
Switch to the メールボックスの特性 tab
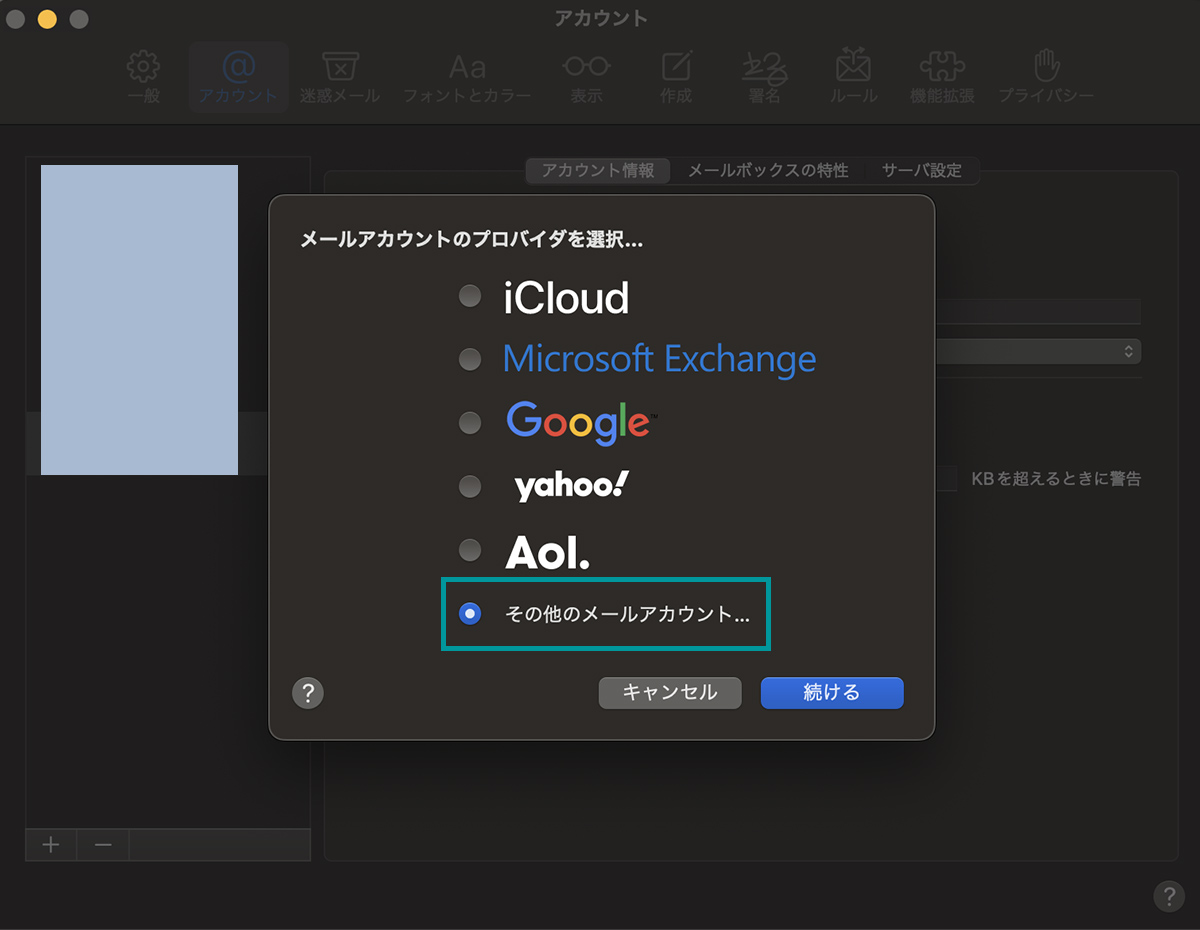pyautogui.click(x=768, y=170)
